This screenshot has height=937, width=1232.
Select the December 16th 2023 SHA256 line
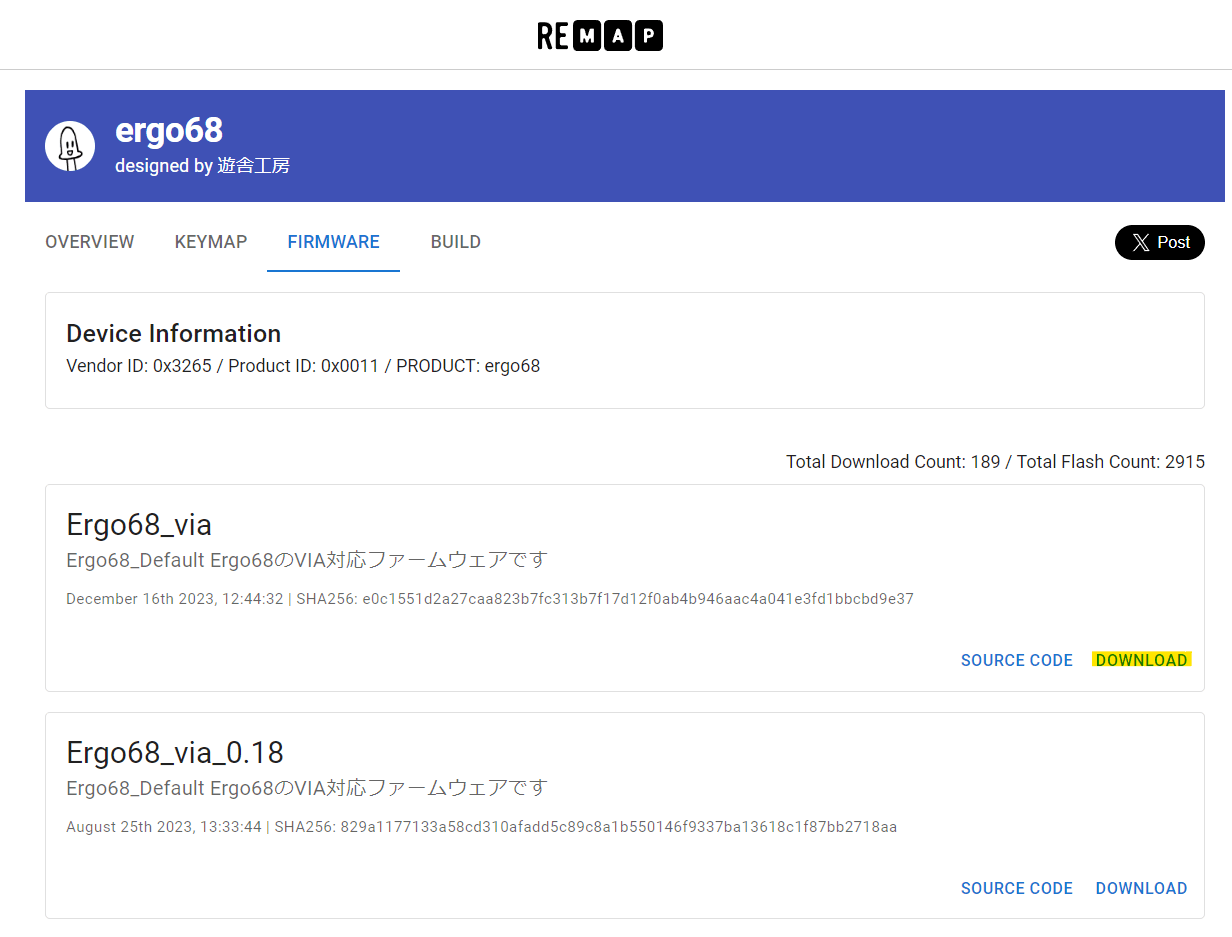pos(490,599)
